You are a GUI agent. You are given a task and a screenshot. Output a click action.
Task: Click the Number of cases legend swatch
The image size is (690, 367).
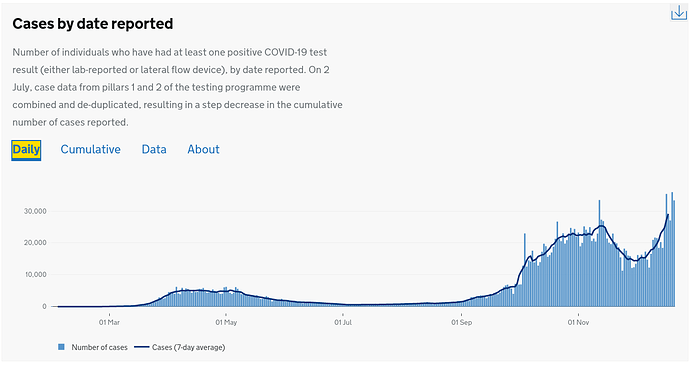61,347
